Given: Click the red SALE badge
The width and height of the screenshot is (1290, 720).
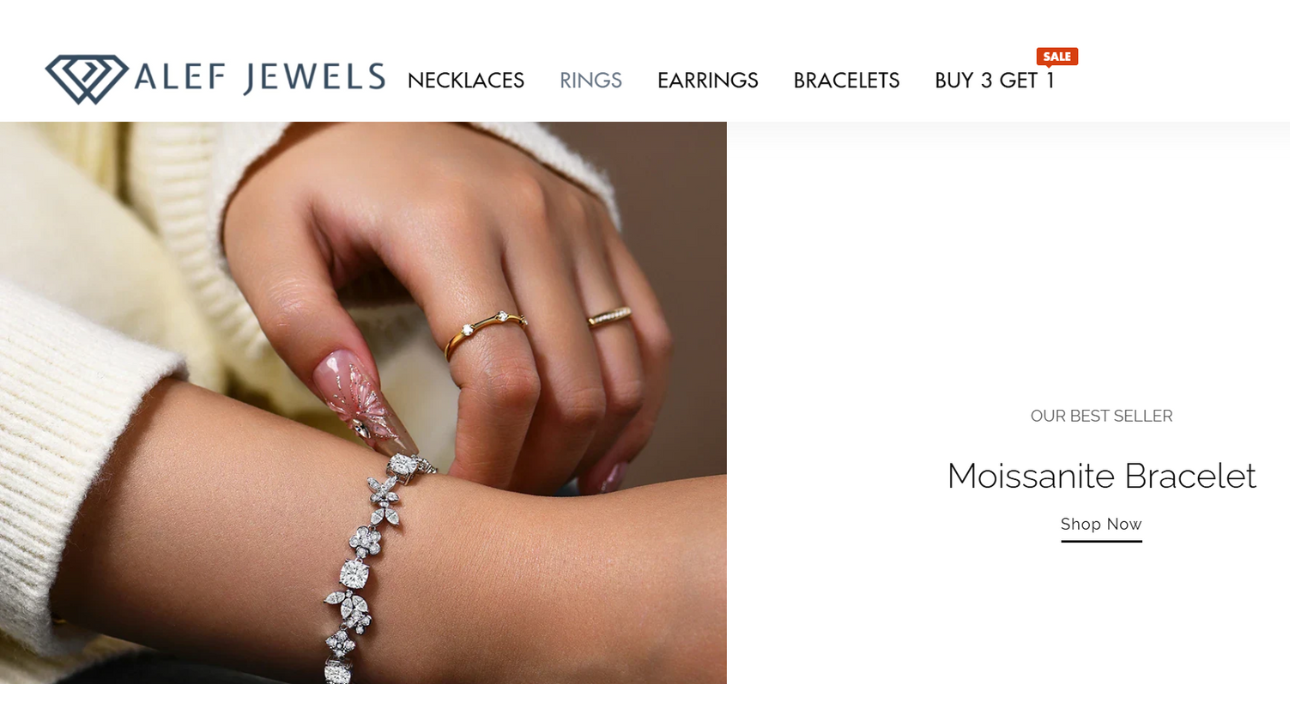Looking at the screenshot, I should 1057,56.
